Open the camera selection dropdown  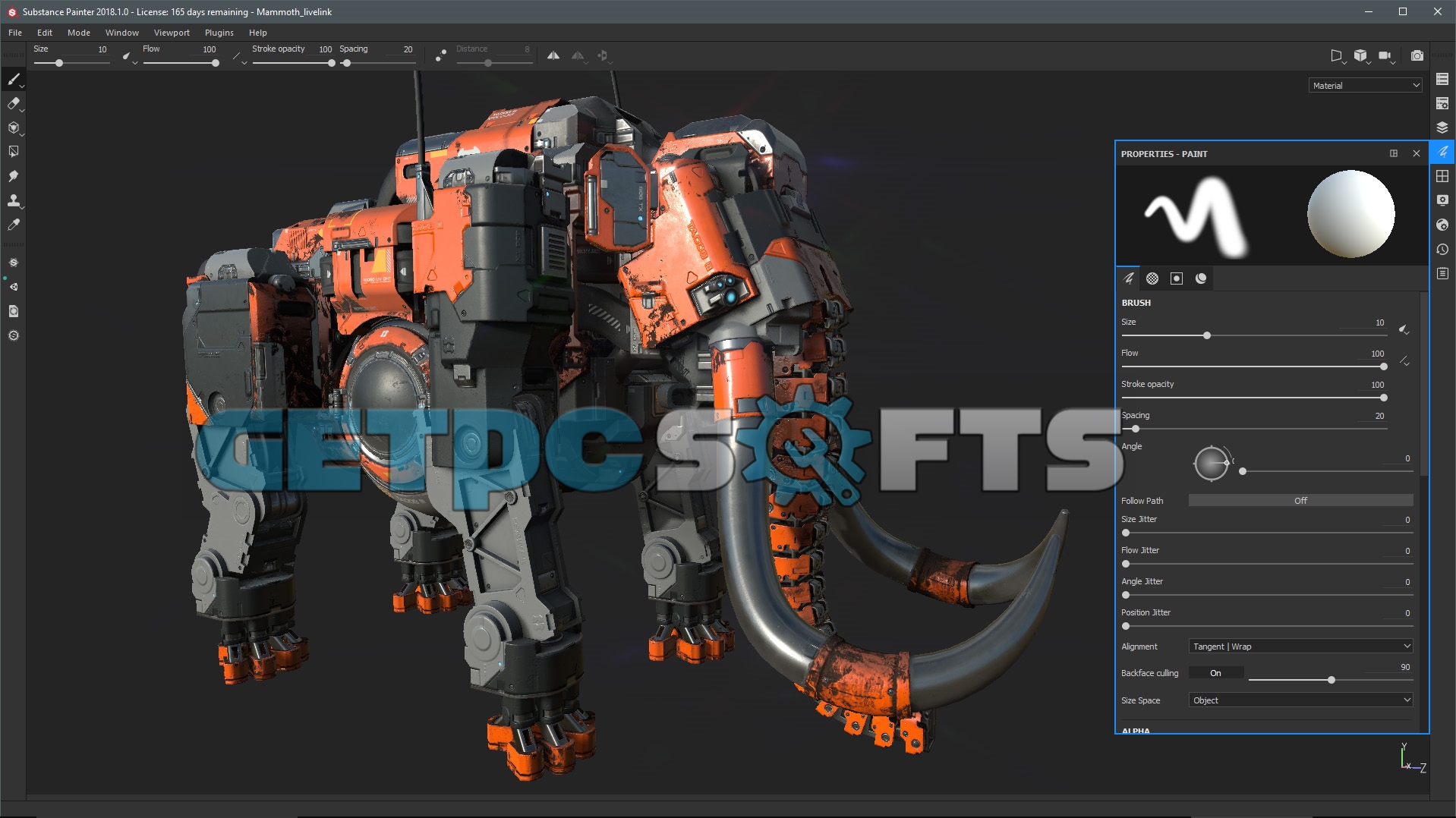[1386, 56]
